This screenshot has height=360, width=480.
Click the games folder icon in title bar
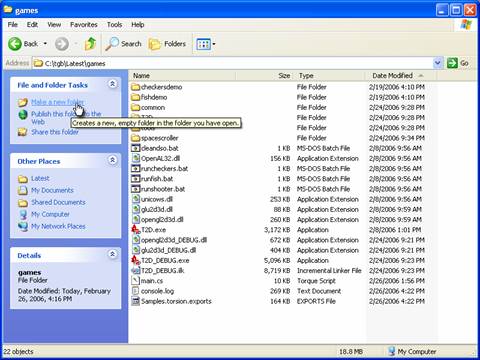click(x=8, y=9)
